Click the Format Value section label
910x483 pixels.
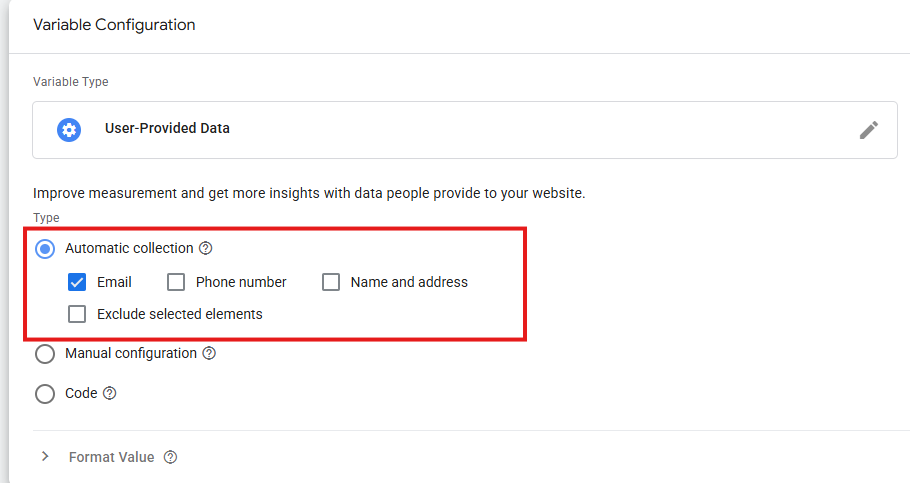click(111, 457)
